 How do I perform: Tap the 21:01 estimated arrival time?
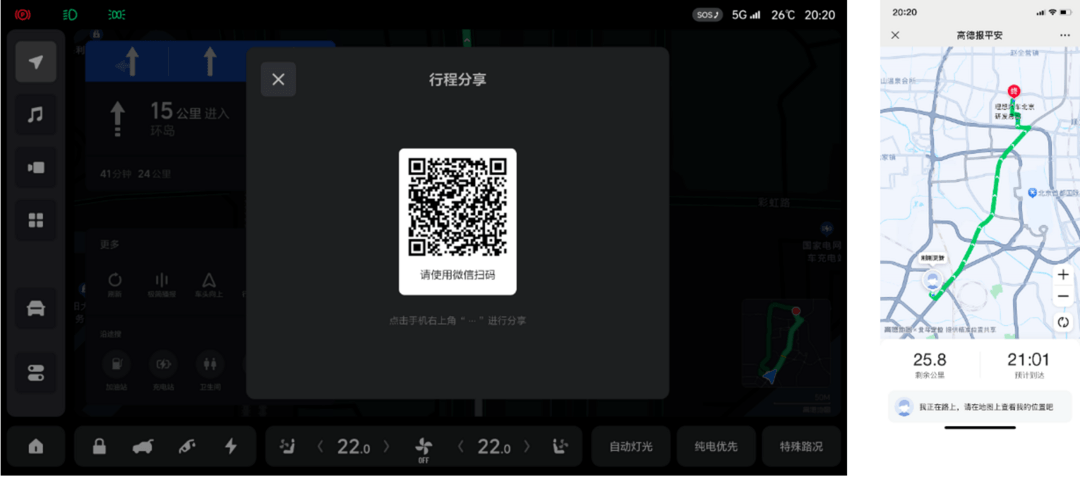(x=1028, y=359)
